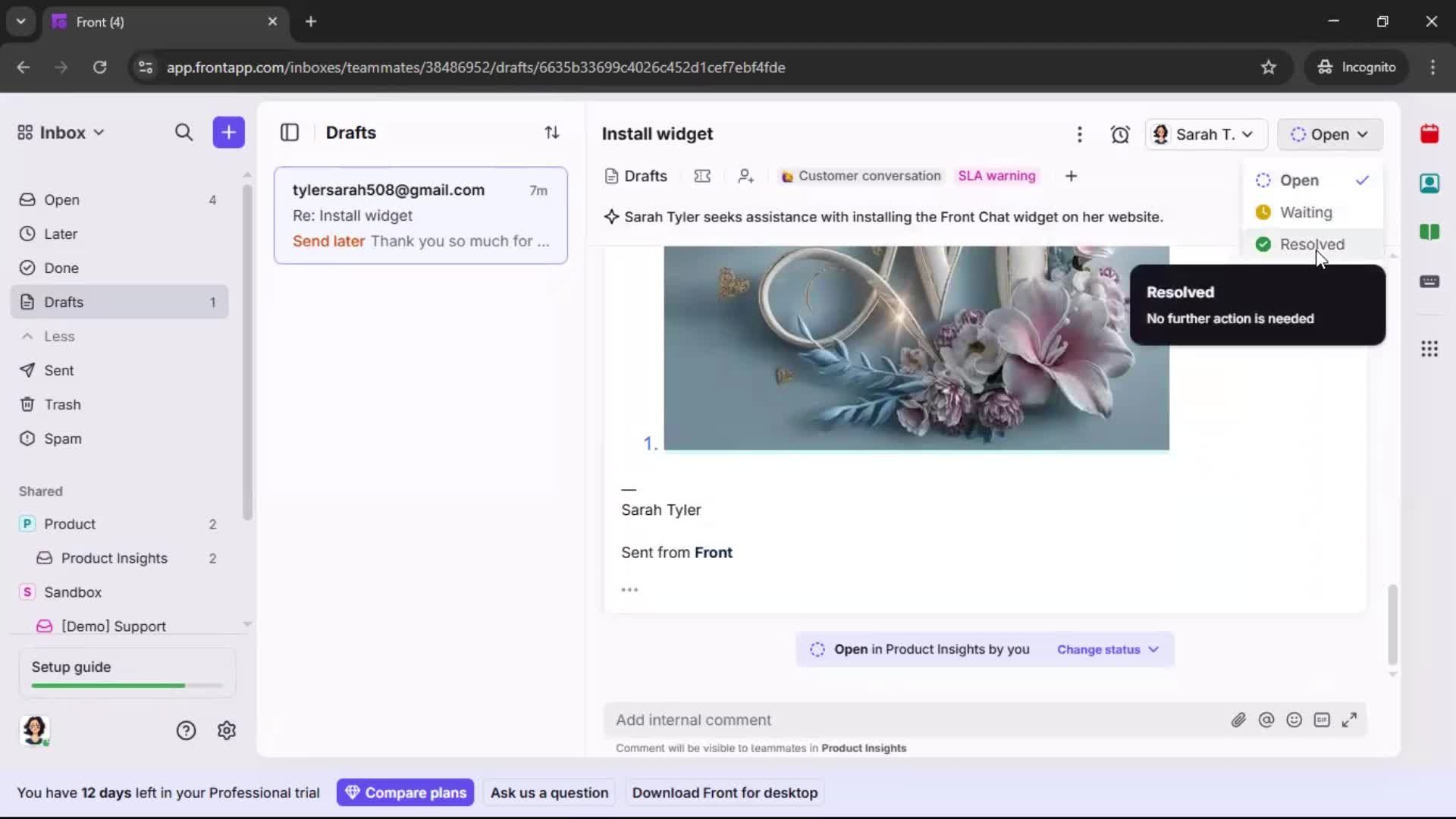Open the snooze alarm icon on the conversation
The image size is (1456, 819).
click(x=1120, y=134)
